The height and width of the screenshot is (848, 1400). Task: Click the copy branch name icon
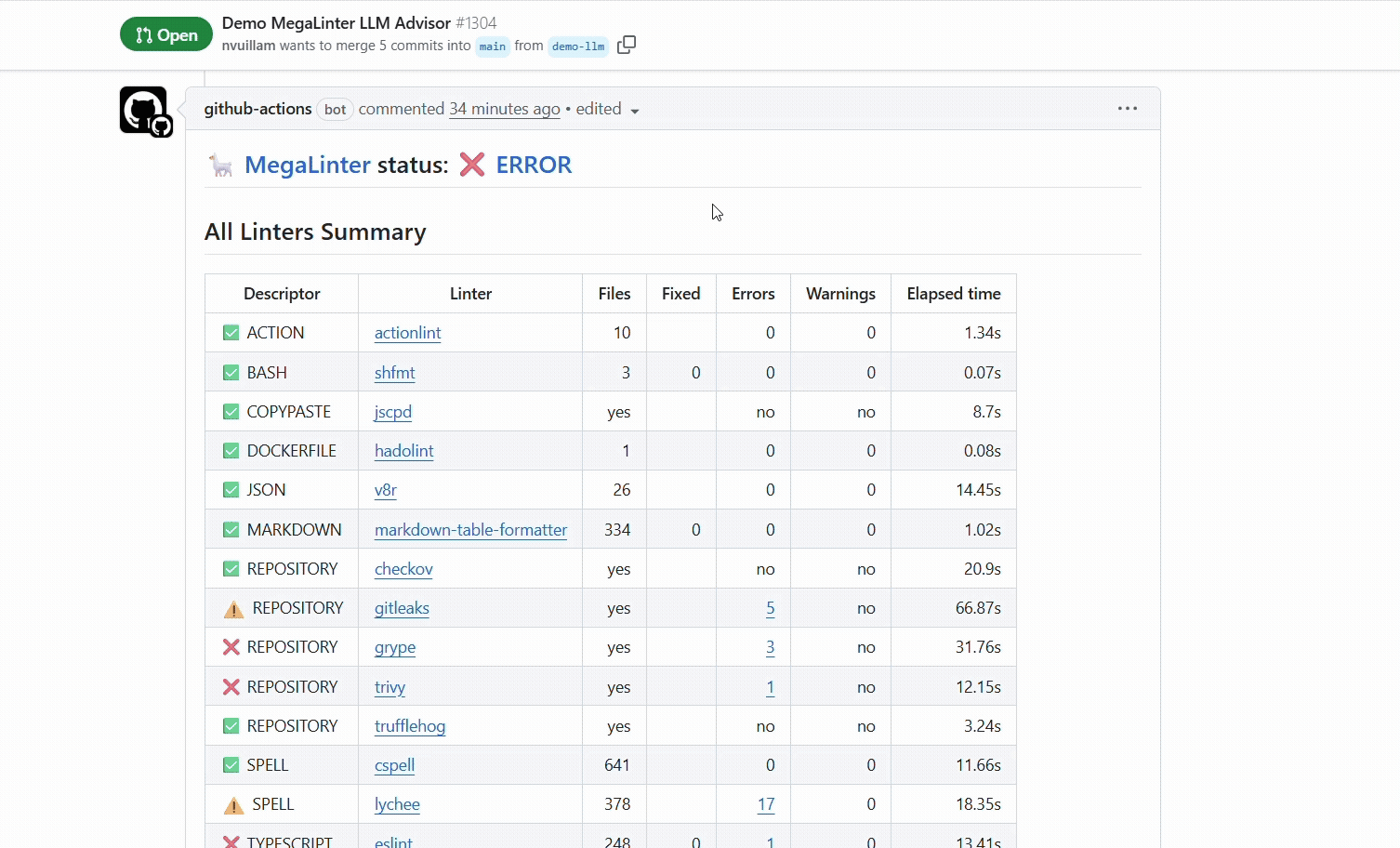(627, 45)
